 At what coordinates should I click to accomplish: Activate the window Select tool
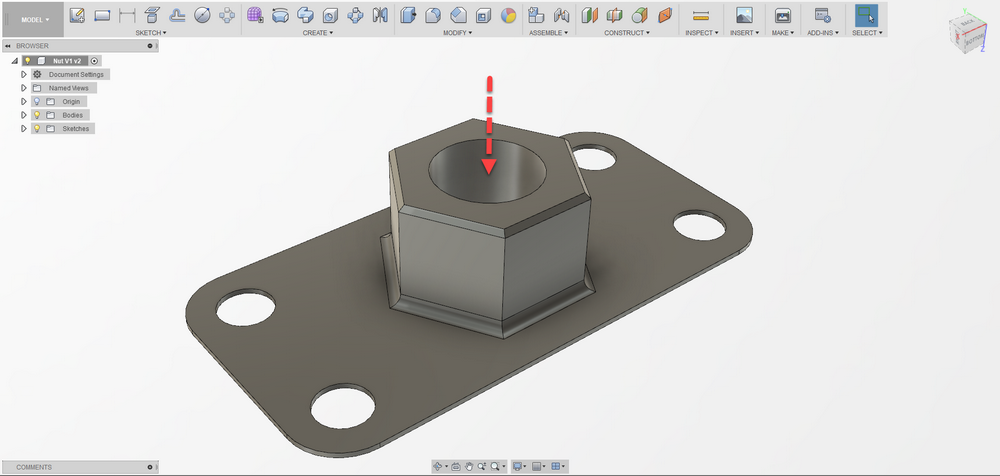click(867, 15)
